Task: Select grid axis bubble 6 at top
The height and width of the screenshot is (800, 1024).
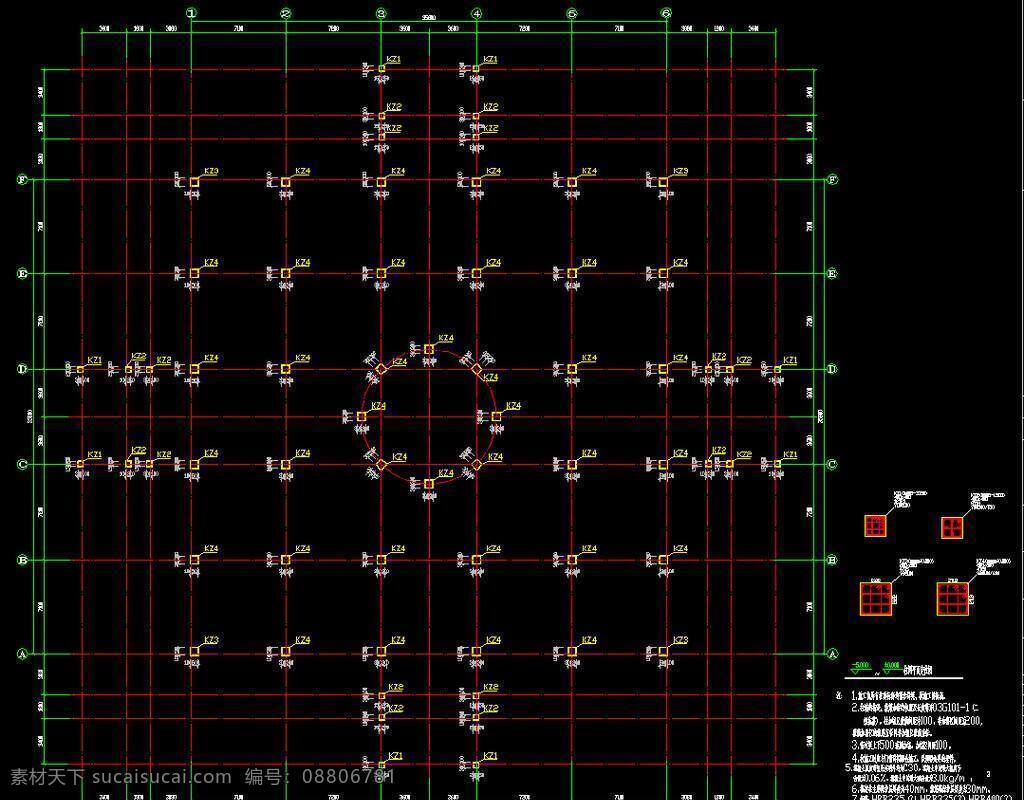Action: click(x=666, y=12)
